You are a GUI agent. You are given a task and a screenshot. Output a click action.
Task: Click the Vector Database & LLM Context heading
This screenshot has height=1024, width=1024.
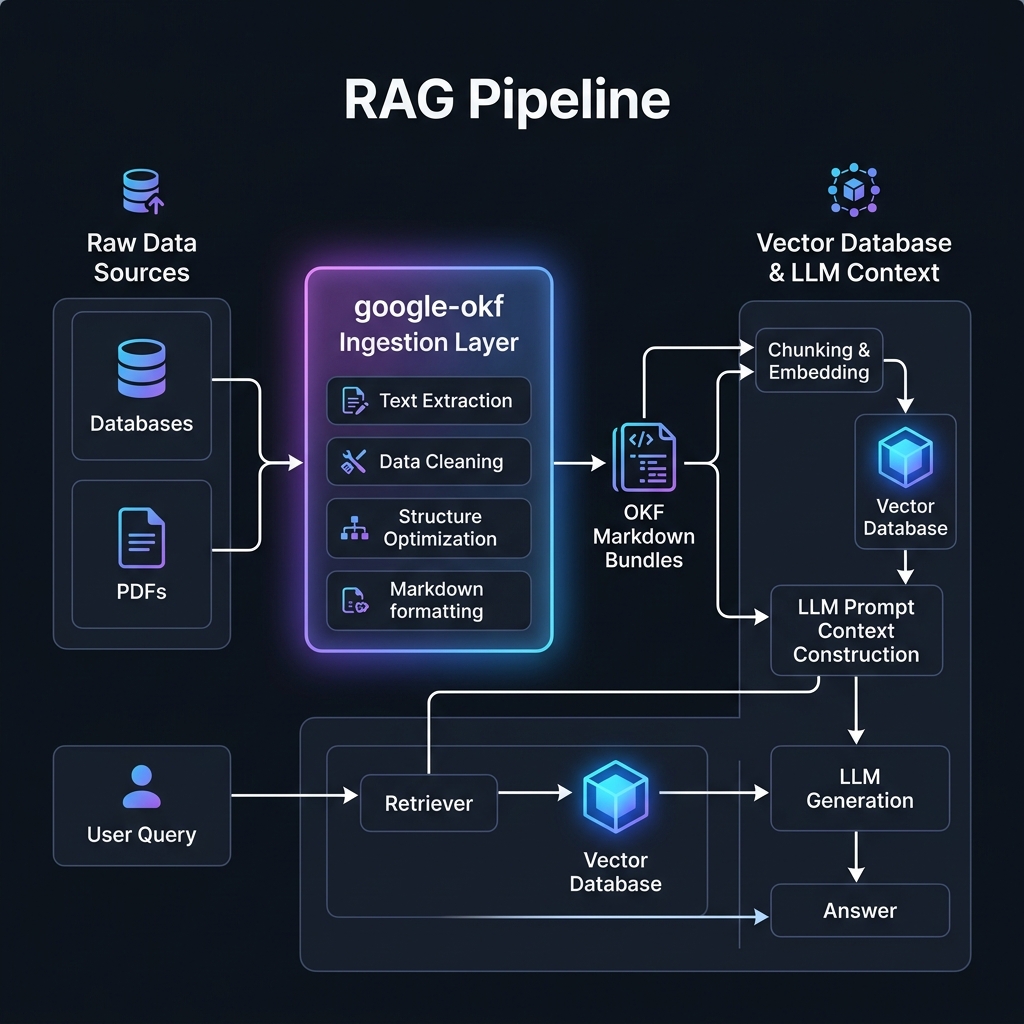(854, 257)
